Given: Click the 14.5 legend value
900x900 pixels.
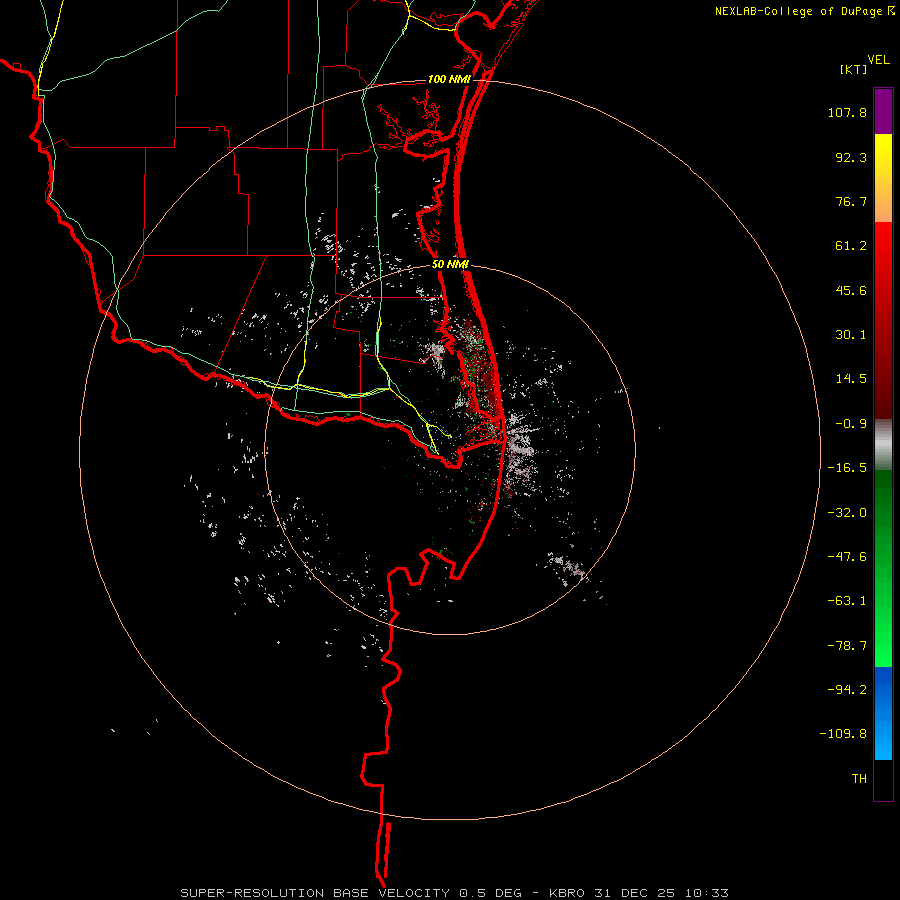Looking at the screenshot, I should point(851,379).
